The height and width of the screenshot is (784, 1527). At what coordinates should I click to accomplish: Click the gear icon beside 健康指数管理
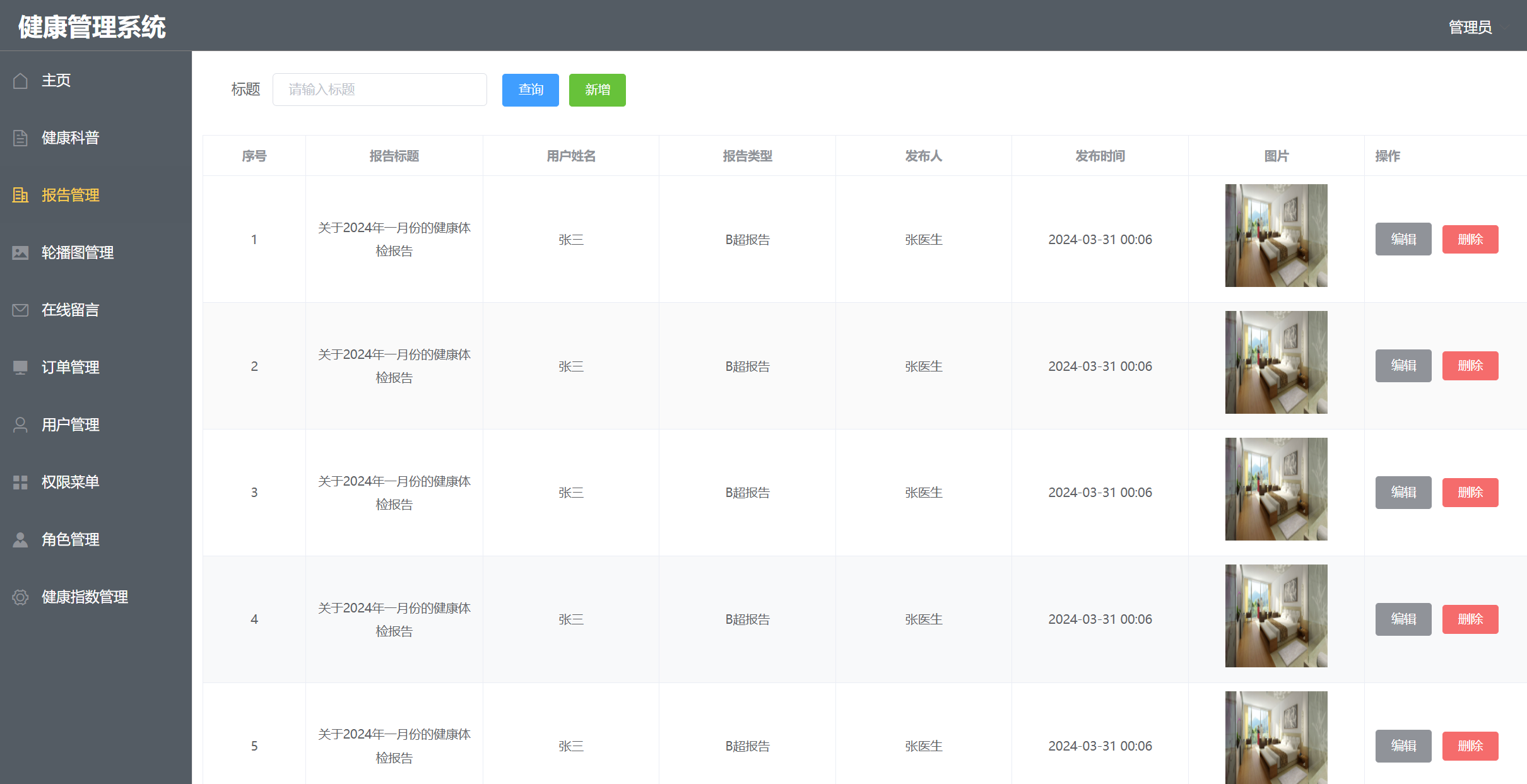tap(20, 597)
